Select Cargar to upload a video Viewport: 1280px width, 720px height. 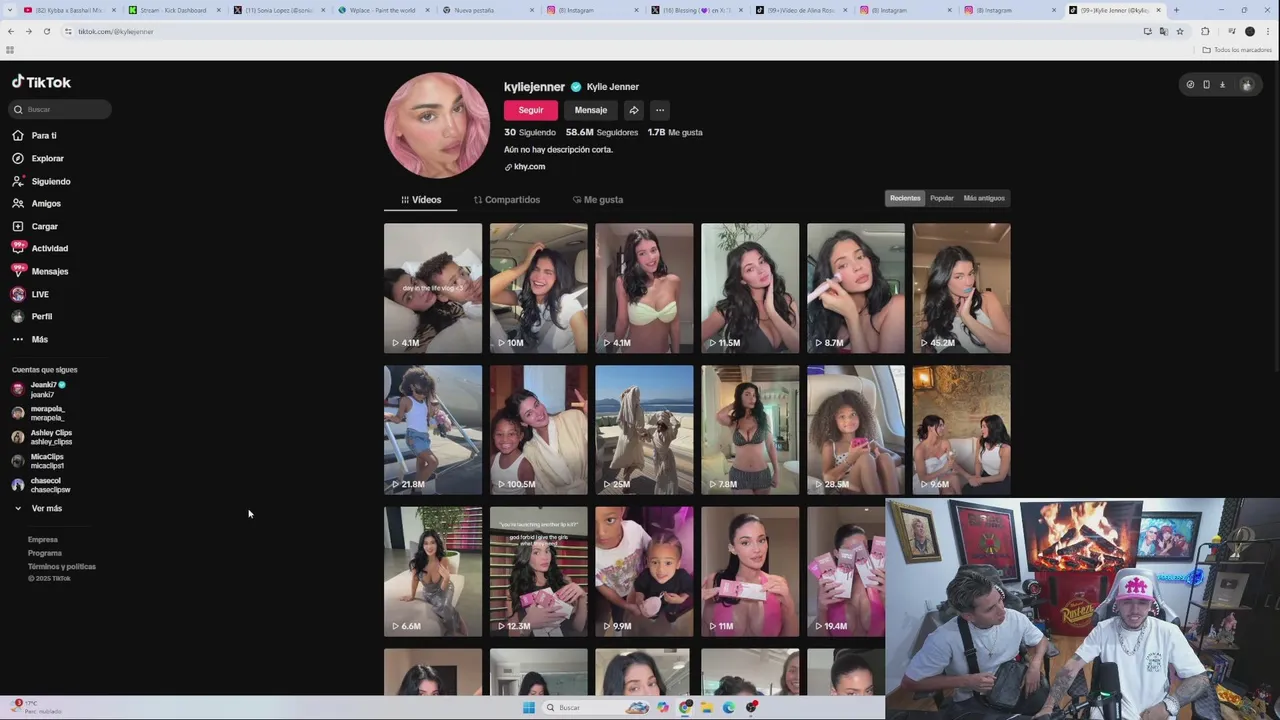coord(35,226)
